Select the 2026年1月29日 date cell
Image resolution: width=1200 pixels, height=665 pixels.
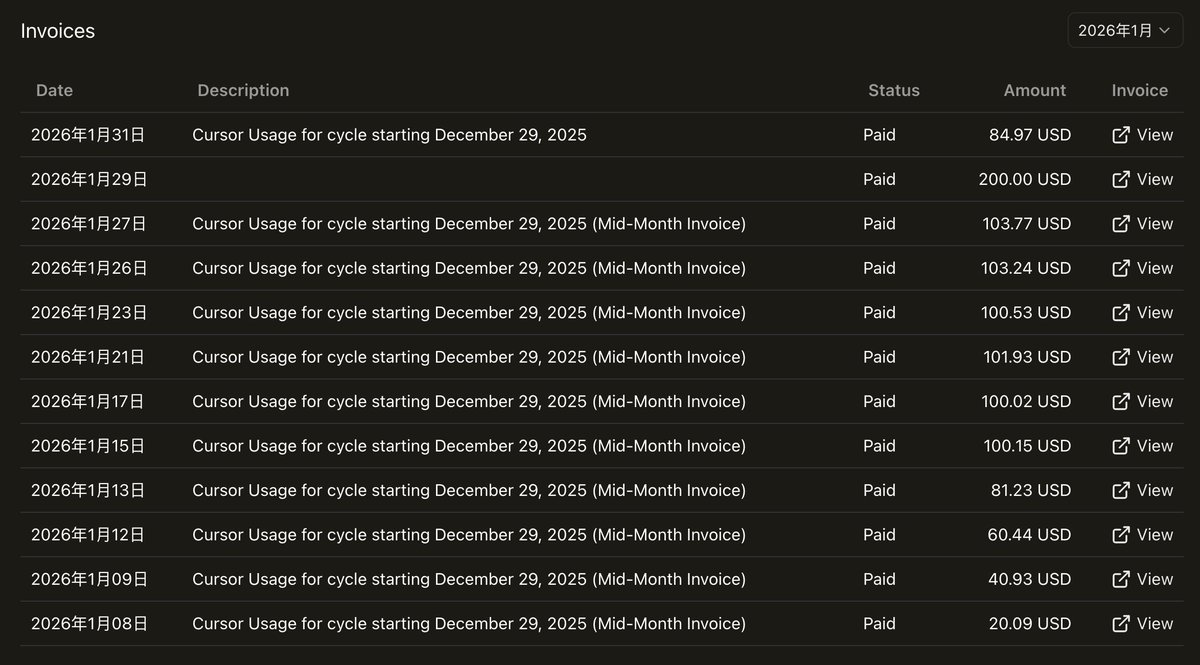coord(89,179)
